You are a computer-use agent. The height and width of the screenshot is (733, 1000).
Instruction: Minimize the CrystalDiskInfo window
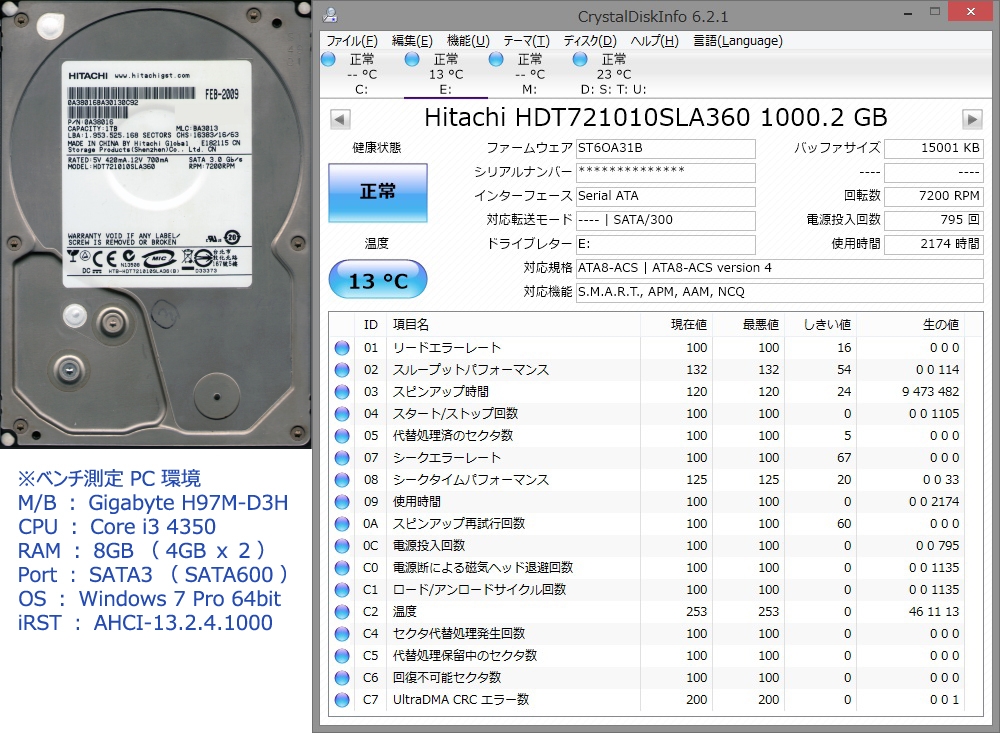coord(908,13)
